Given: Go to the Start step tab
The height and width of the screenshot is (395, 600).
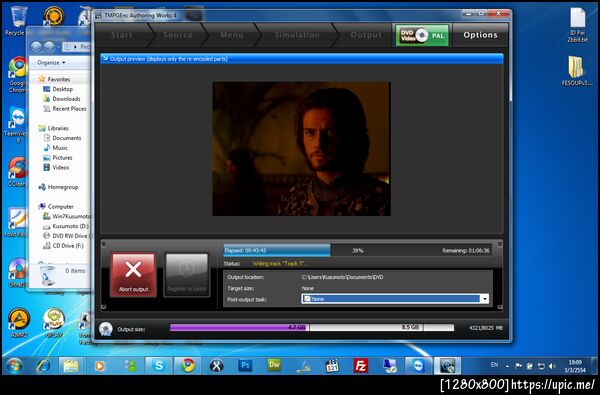Looking at the screenshot, I should (122, 35).
